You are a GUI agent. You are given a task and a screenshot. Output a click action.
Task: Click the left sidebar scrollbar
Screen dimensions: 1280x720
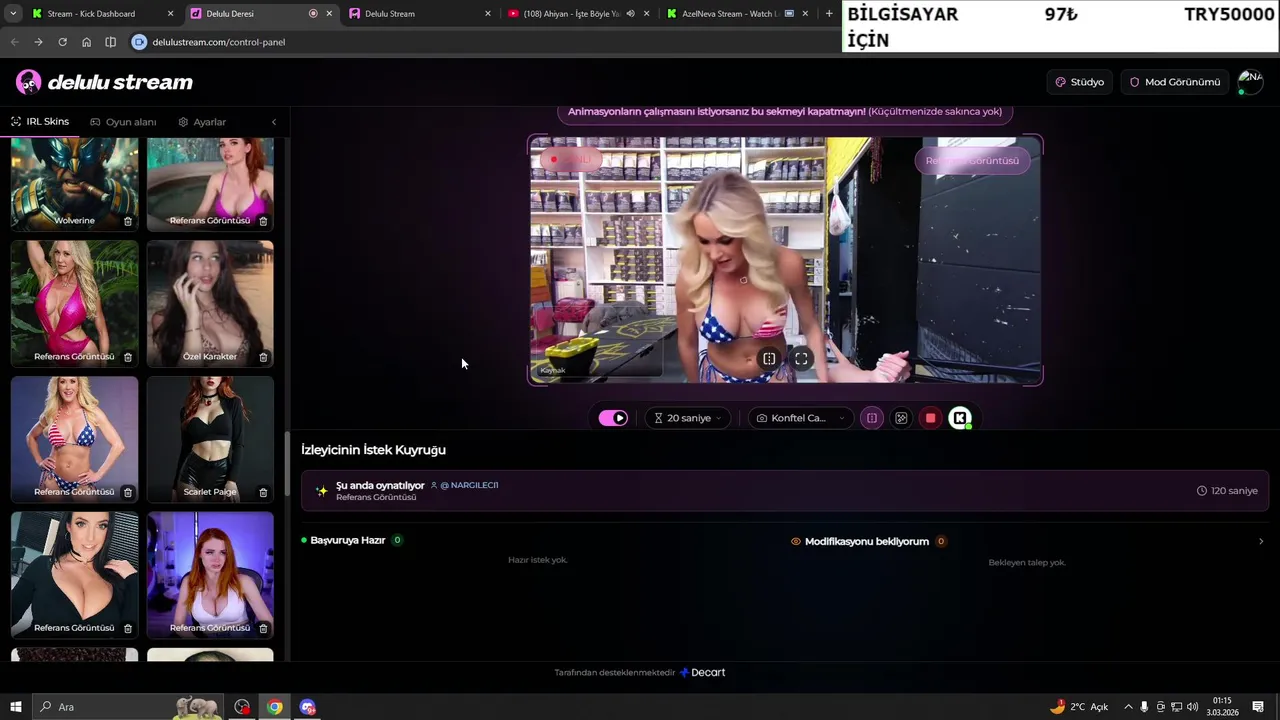[x=286, y=465]
